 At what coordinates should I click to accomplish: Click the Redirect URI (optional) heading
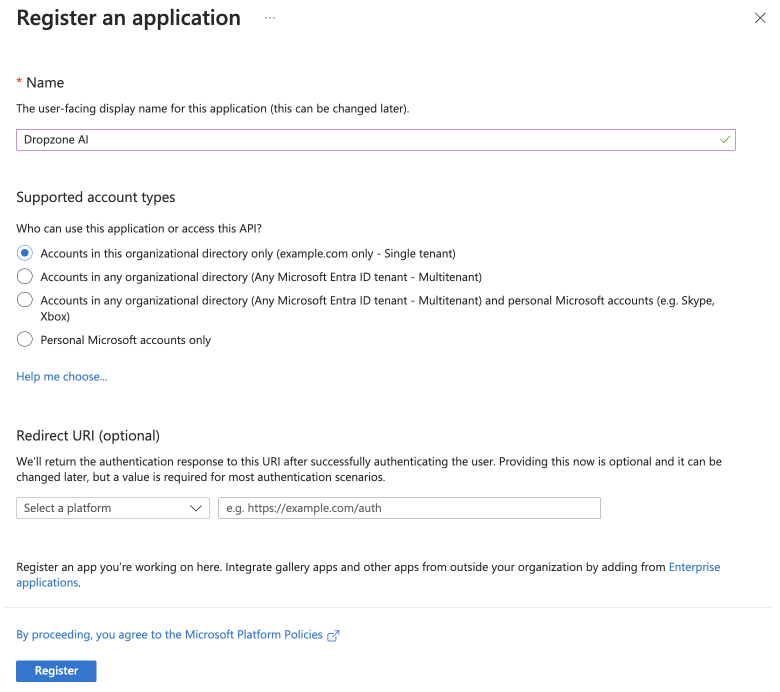(88, 435)
